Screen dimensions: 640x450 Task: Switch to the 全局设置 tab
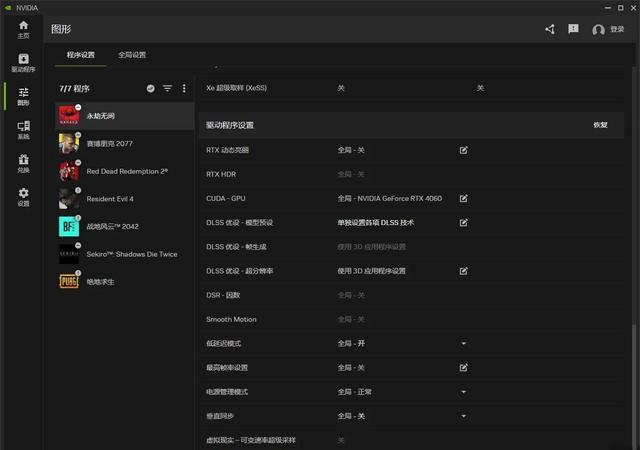[x=132, y=55]
